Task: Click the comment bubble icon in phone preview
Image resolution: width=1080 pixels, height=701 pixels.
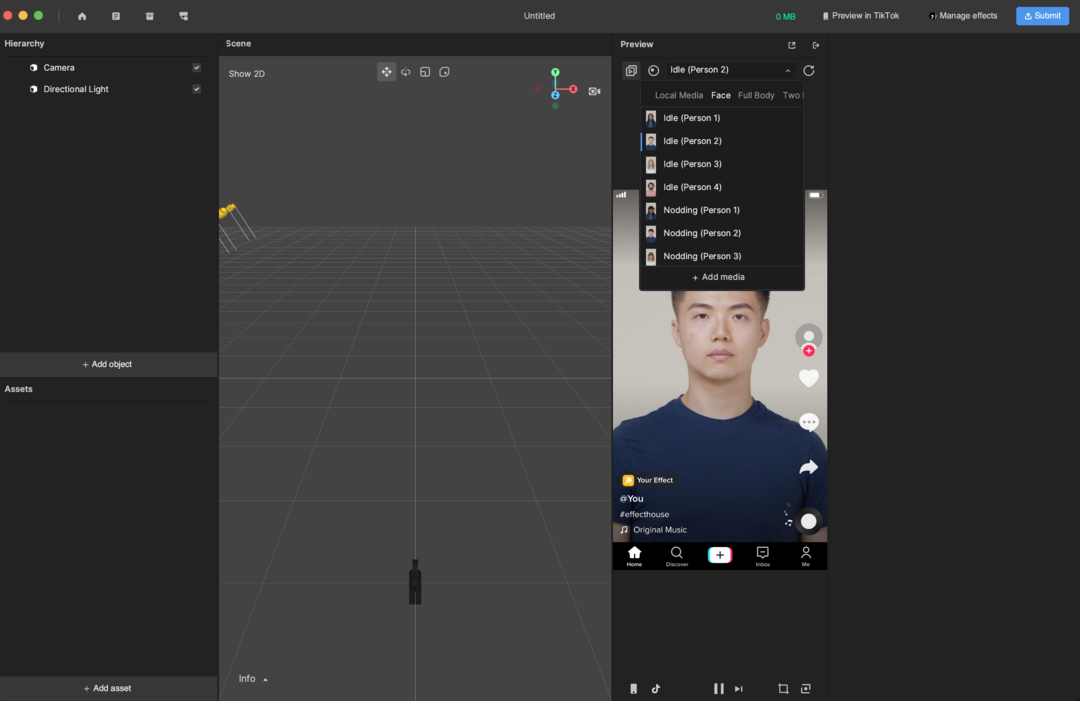Action: pyautogui.click(x=809, y=422)
